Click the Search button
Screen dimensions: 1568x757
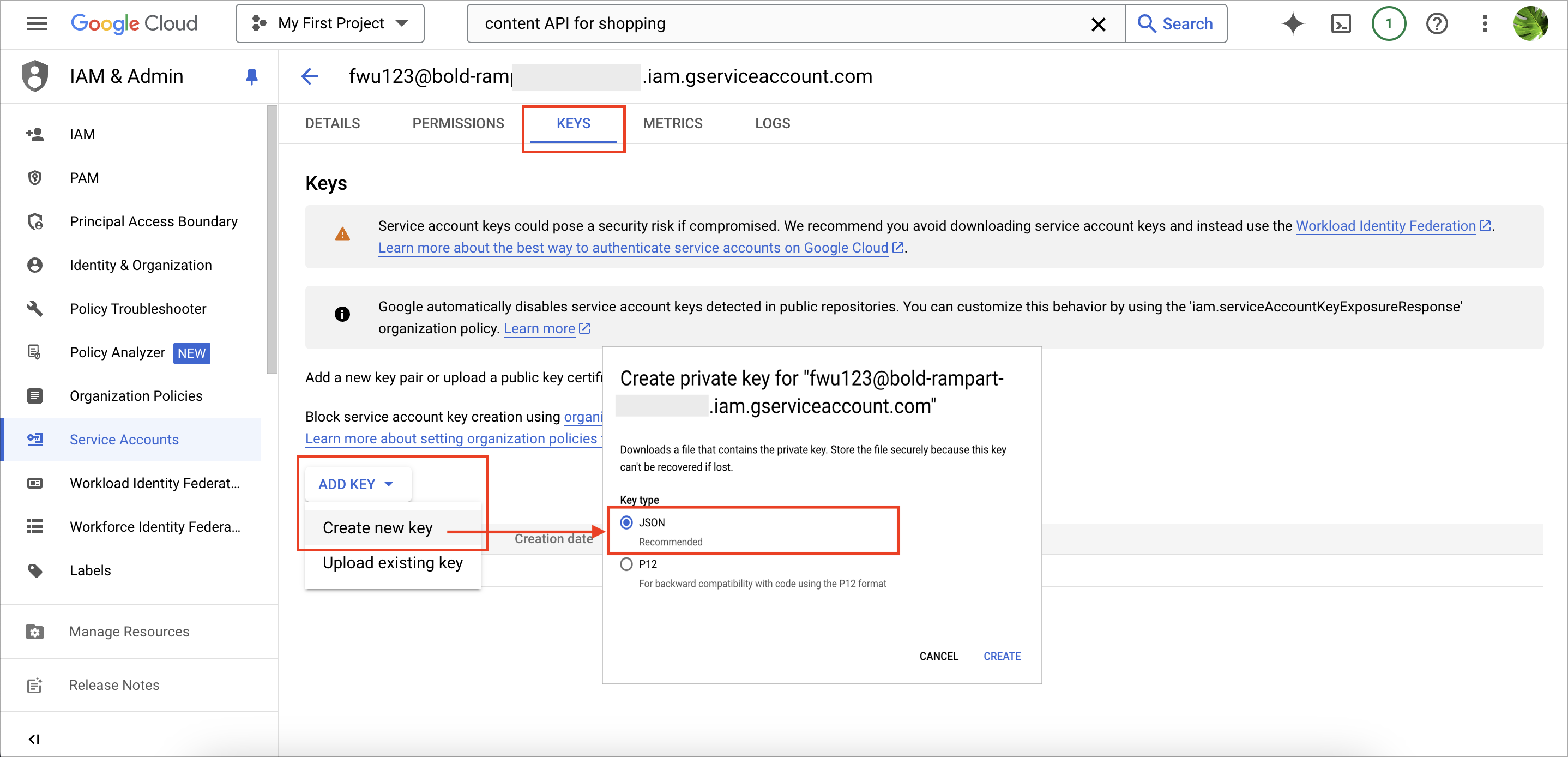click(x=1175, y=24)
